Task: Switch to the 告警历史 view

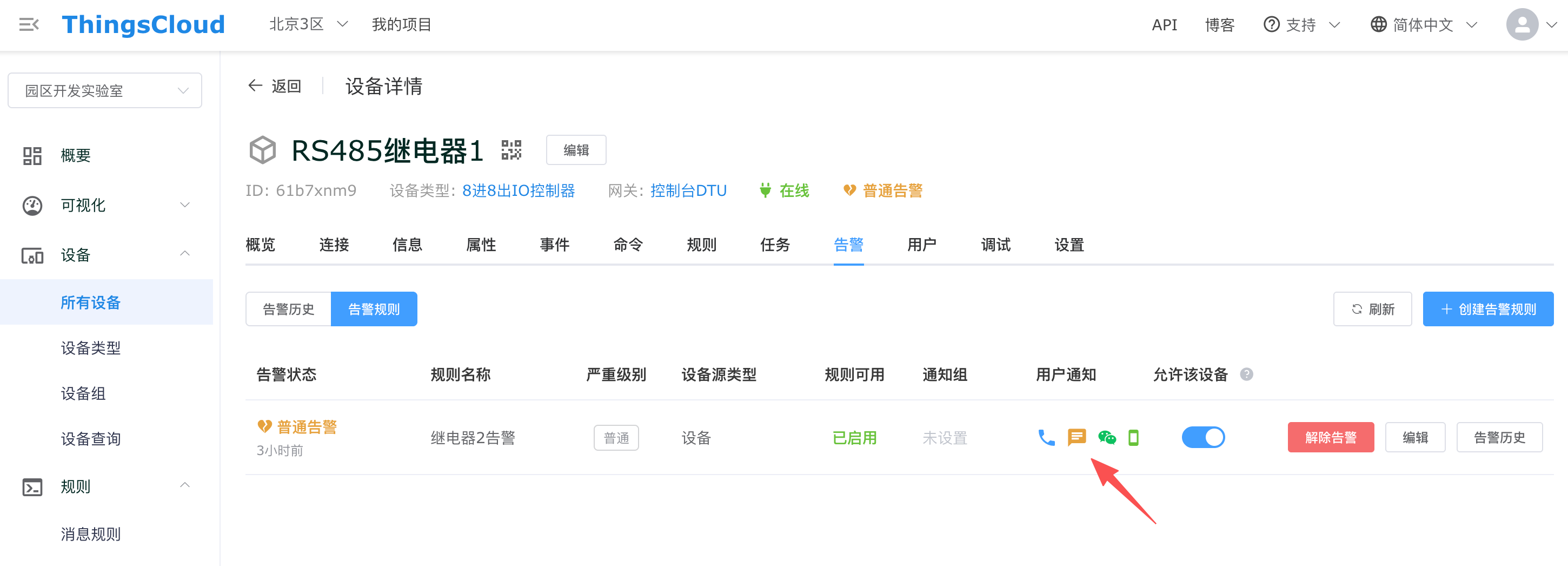Action: click(288, 310)
